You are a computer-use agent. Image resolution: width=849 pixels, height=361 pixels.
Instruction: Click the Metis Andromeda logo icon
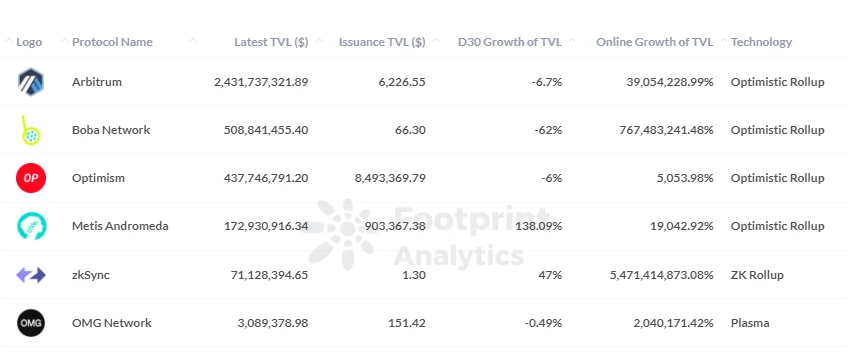31,226
